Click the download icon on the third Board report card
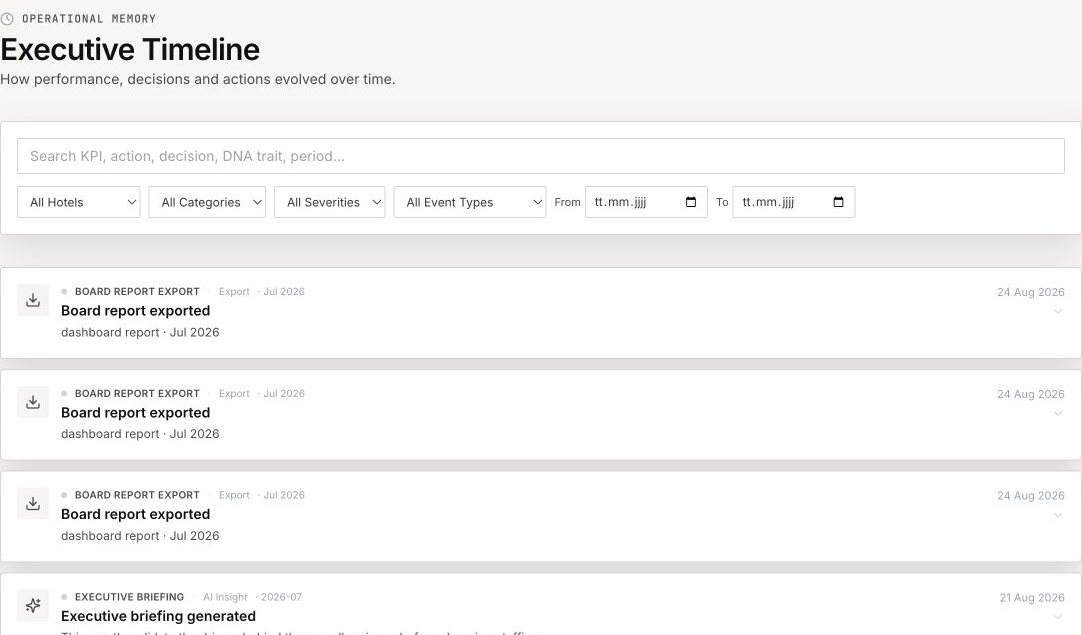 pyautogui.click(x=32, y=504)
